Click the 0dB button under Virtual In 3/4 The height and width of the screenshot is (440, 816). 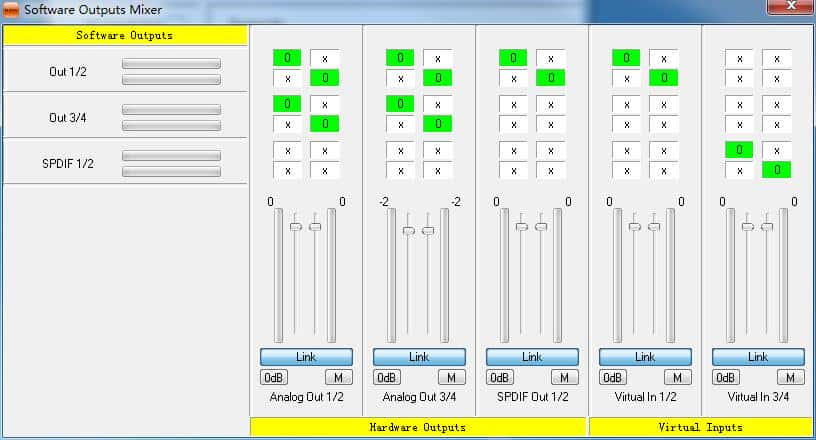[726, 377]
